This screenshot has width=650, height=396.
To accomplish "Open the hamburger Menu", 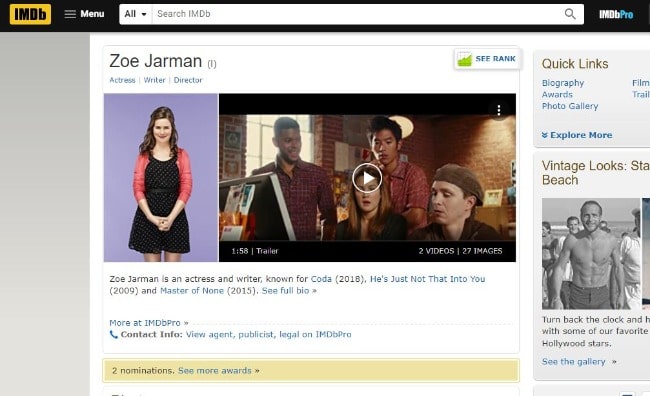I will 84,14.
